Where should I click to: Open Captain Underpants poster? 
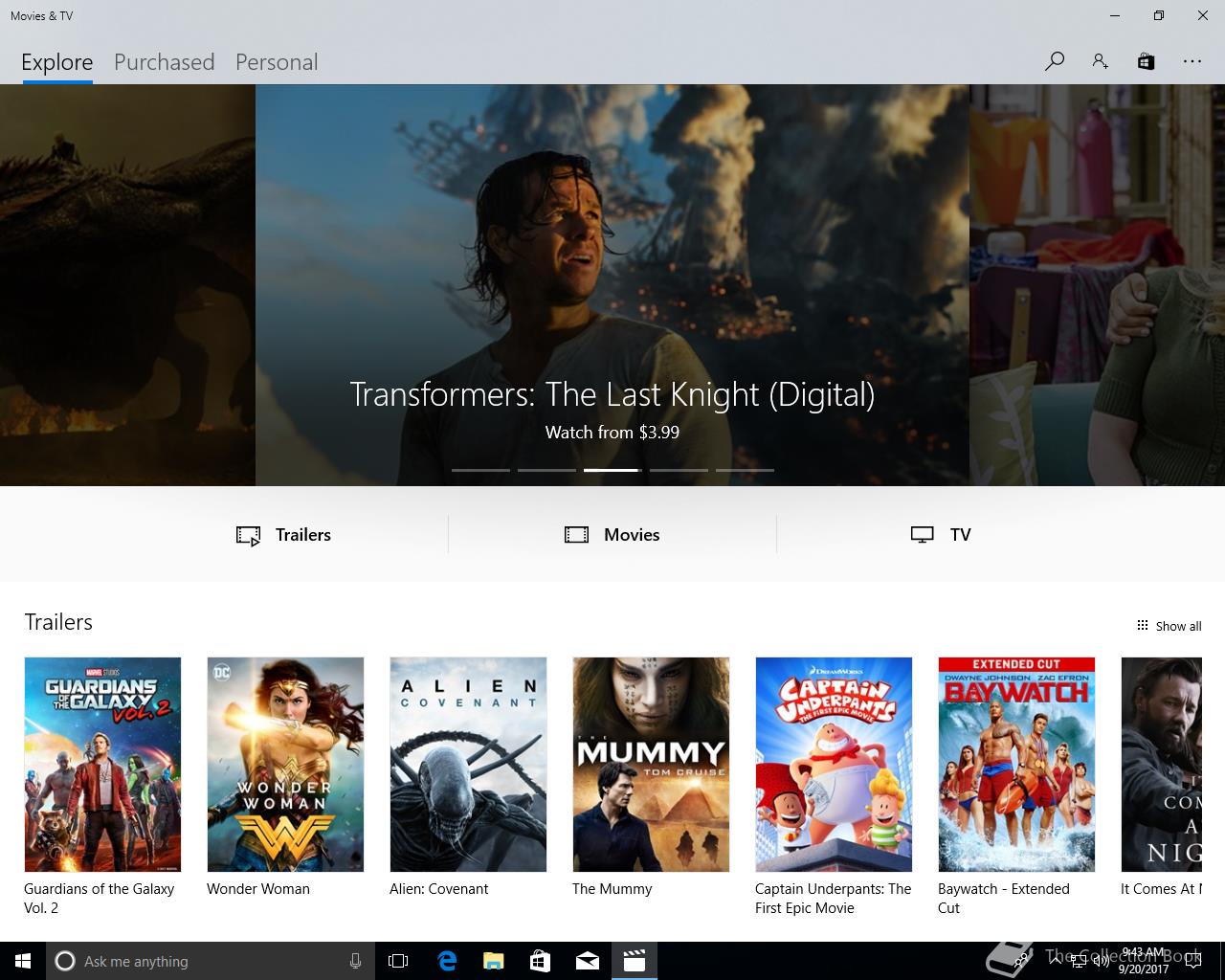coord(834,765)
